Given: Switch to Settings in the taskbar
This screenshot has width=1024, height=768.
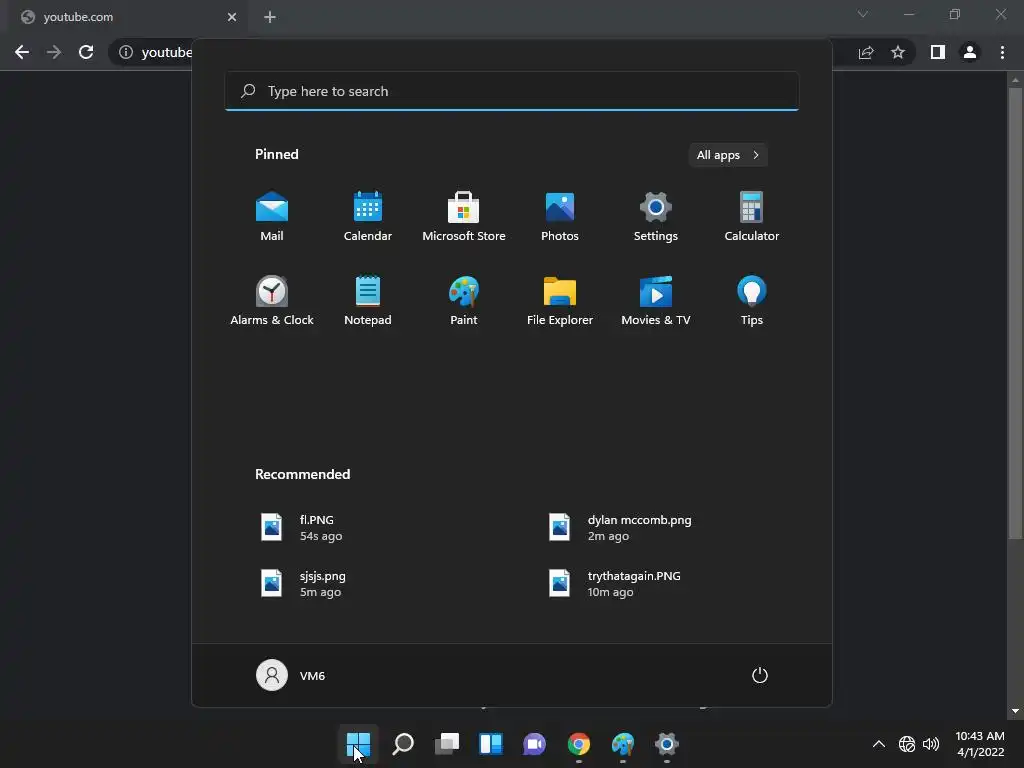Looking at the screenshot, I should (666, 744).
